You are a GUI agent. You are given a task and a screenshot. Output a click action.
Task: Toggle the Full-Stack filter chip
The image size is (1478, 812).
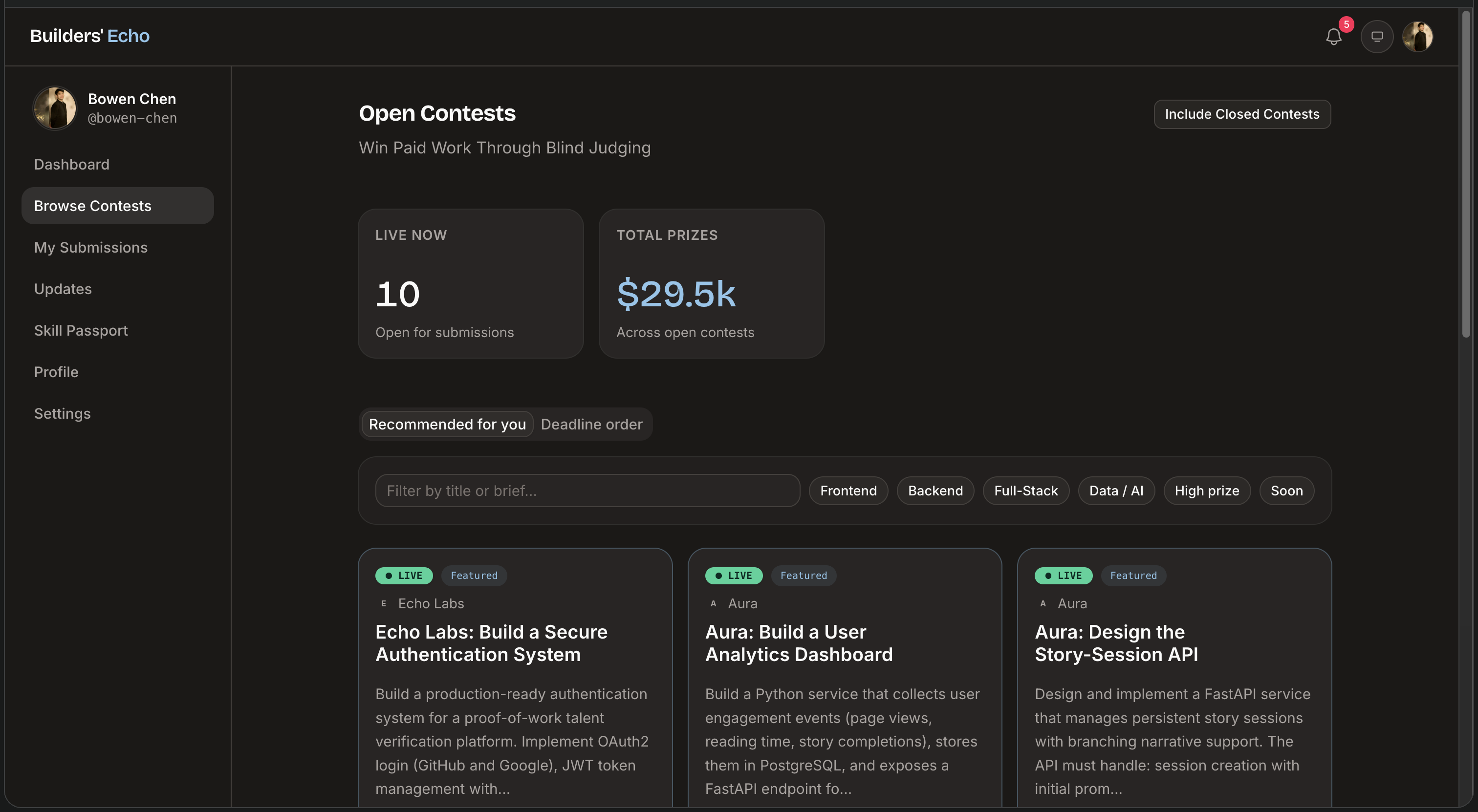click(x=1026, y=491)
